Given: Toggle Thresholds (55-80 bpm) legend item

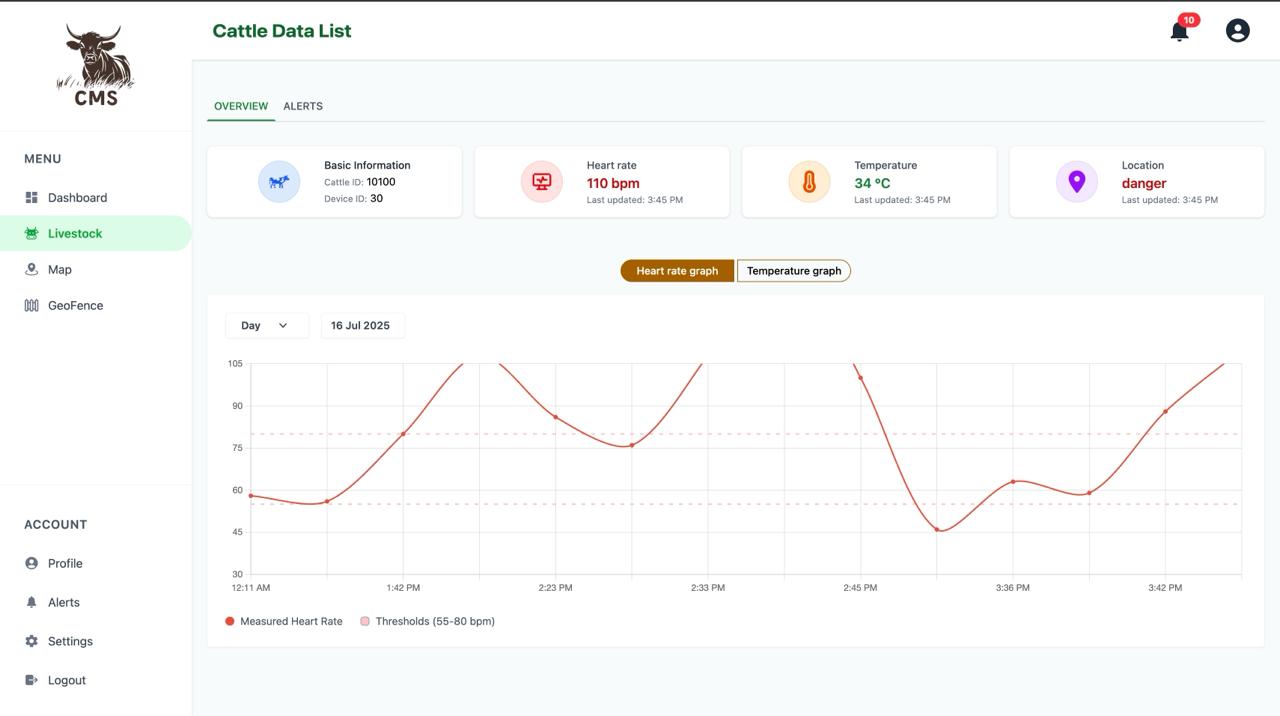Looking at the screenshot, I should 428,622.
